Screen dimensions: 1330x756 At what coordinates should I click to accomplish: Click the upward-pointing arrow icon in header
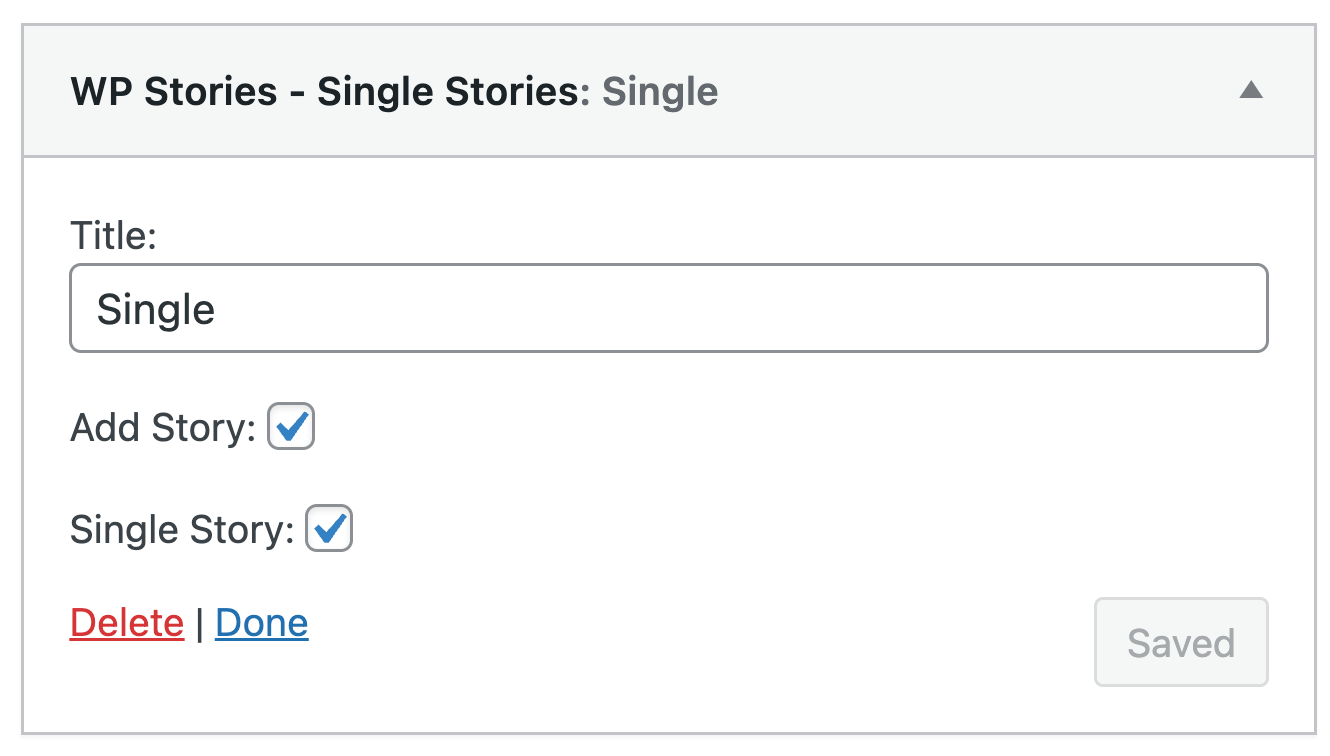(1250, 91)
